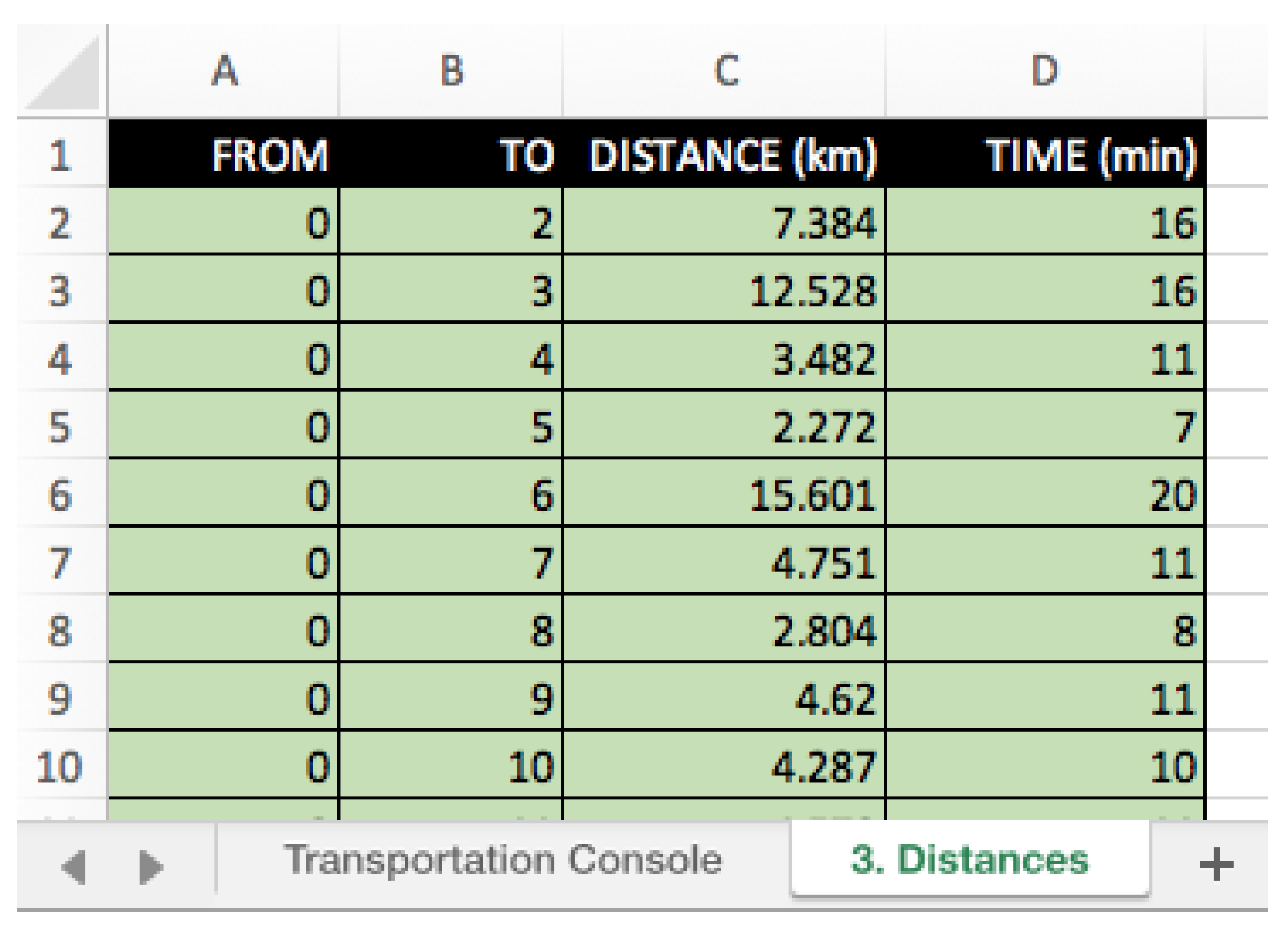
Task: Select the distance cell with 4.287
Action: pos(725,767)
